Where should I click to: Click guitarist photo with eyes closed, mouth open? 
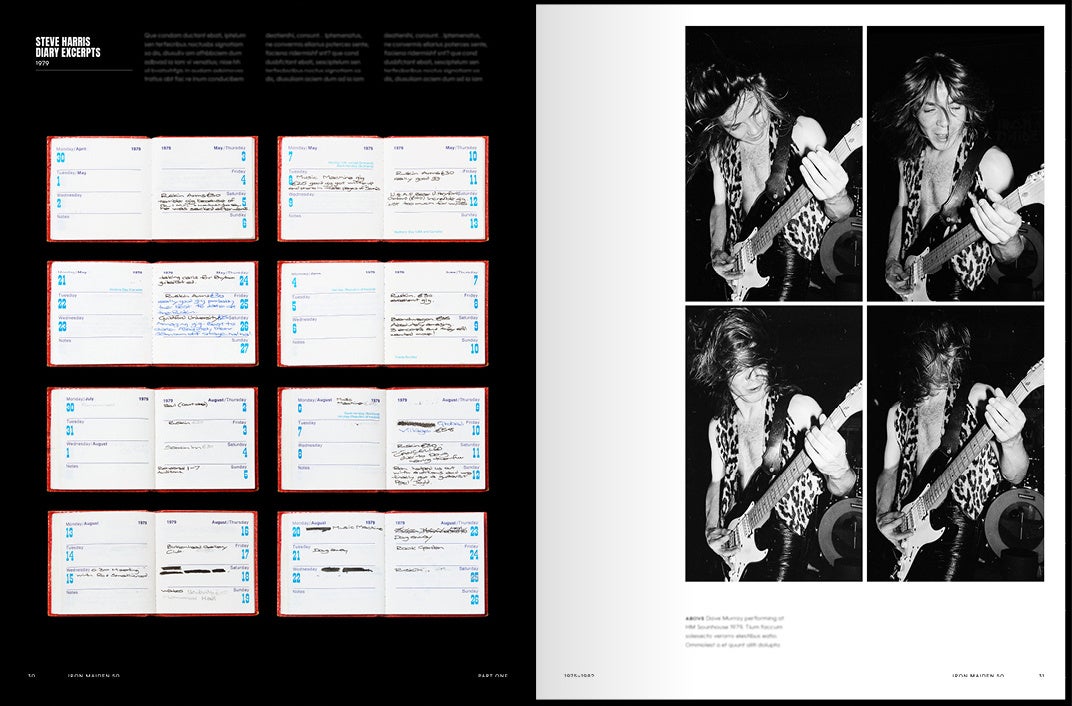coord(955,163)
